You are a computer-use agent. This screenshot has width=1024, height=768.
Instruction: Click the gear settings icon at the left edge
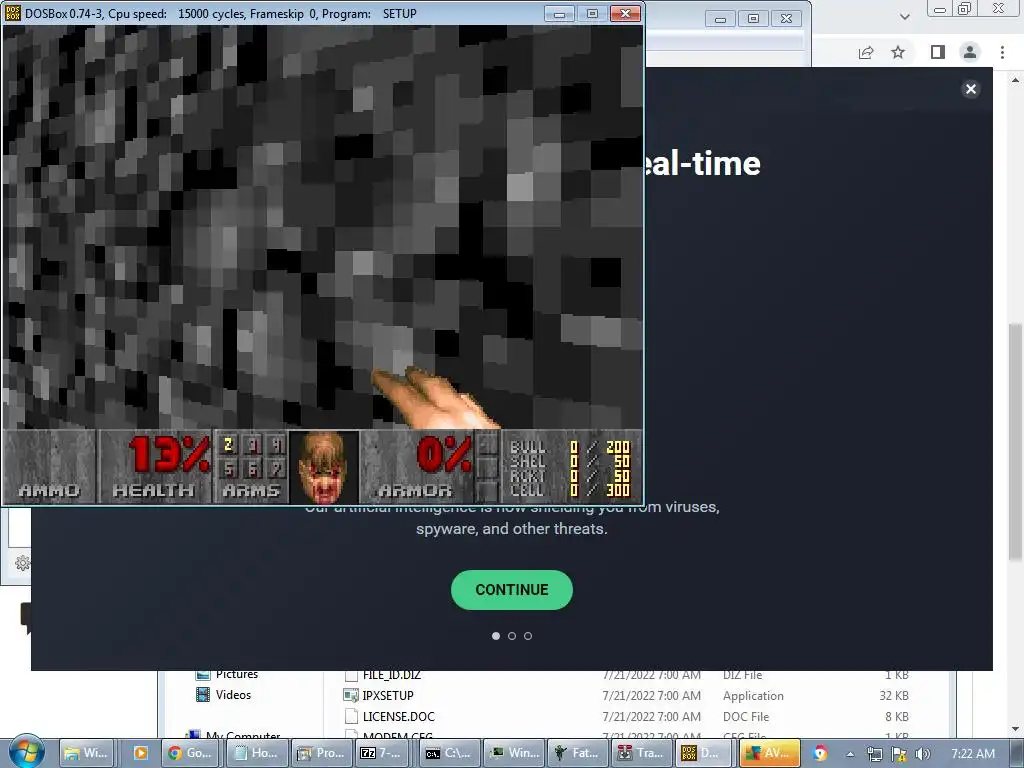point(22,563)
